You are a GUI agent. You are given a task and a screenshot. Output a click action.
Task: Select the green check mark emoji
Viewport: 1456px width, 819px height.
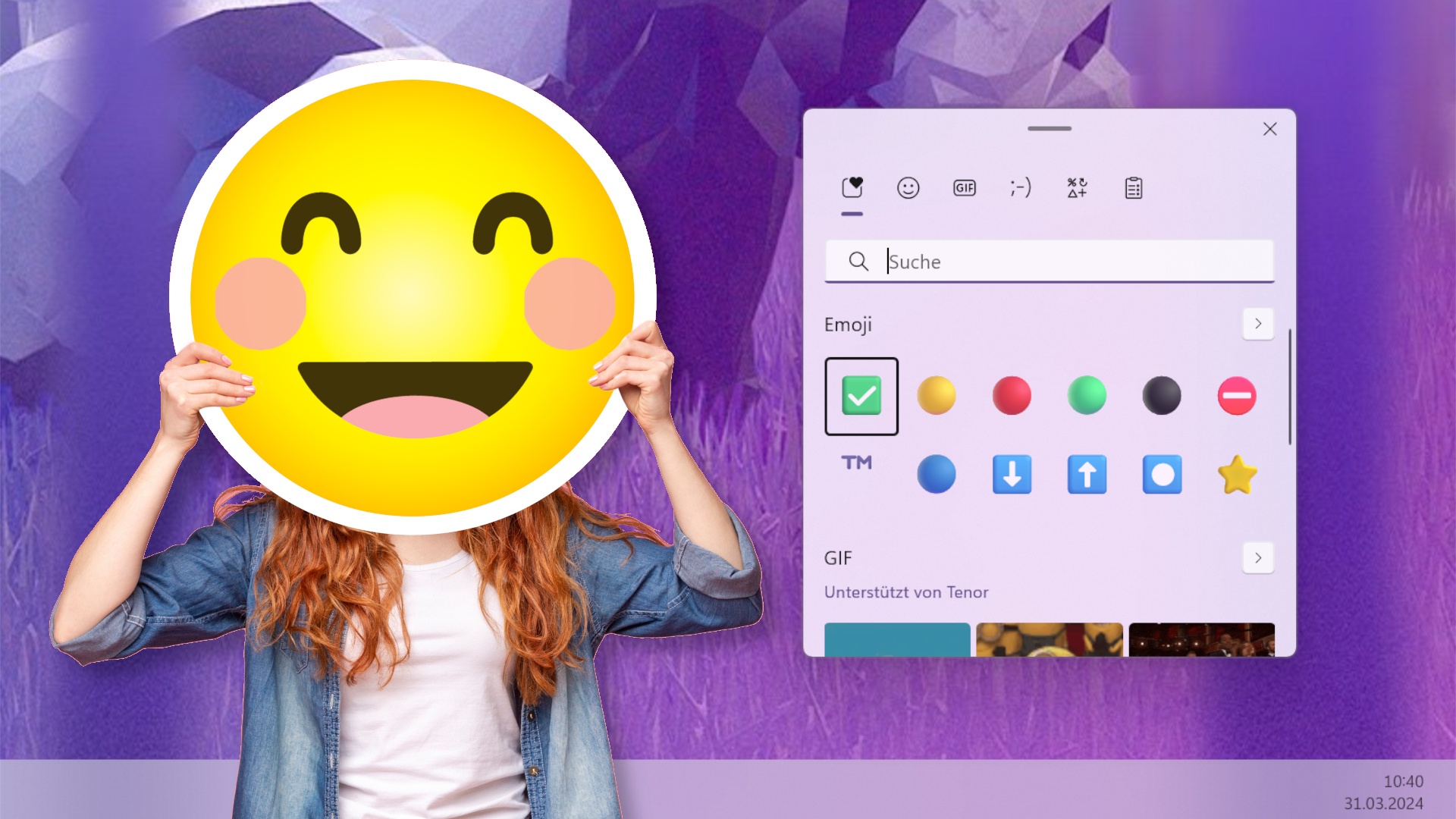click(x=861, y=396)
